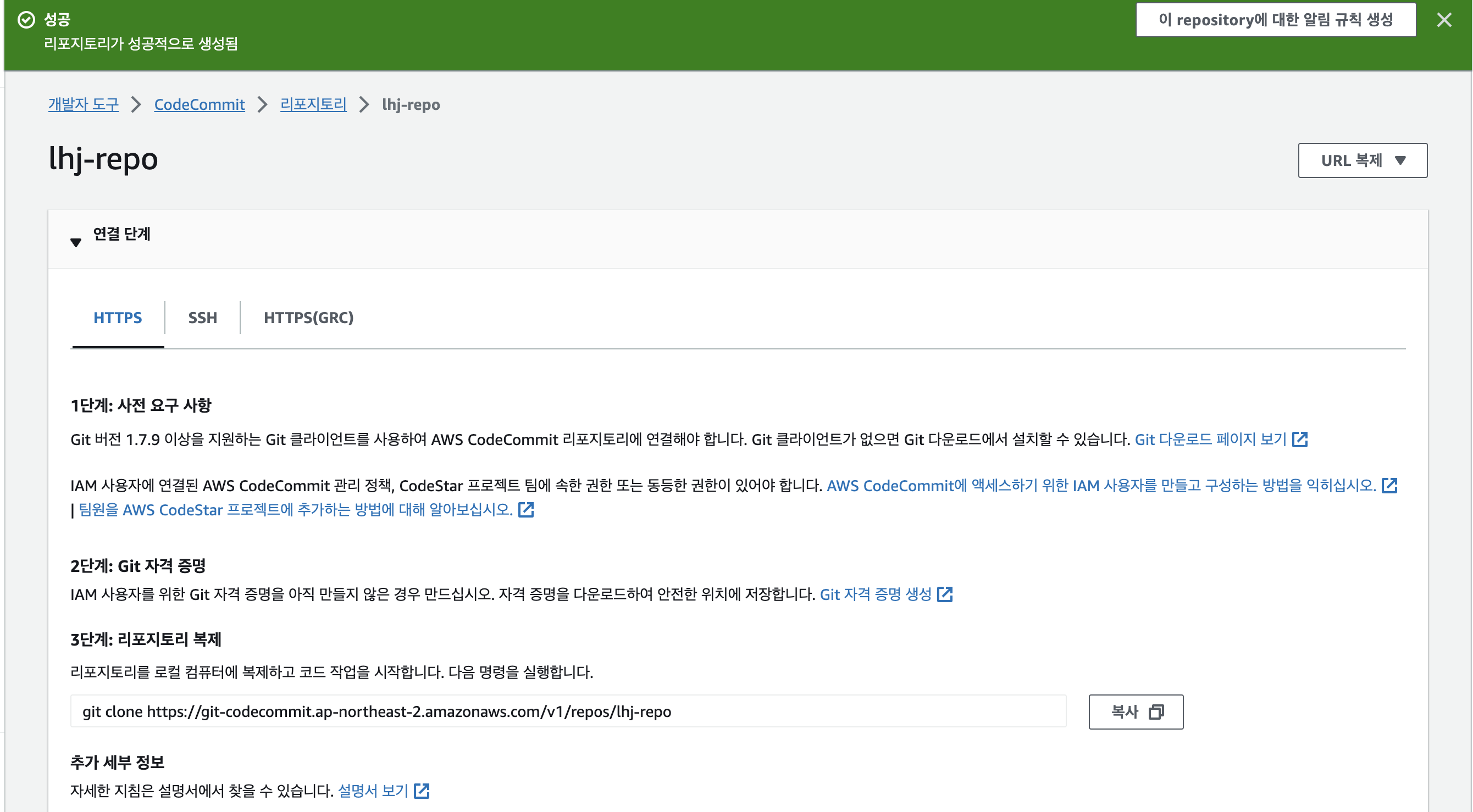The width and height of the screenshot is (1473, 812).
Task: Open the URL 복제 dropdown
Action: (x=1362, y=160)
